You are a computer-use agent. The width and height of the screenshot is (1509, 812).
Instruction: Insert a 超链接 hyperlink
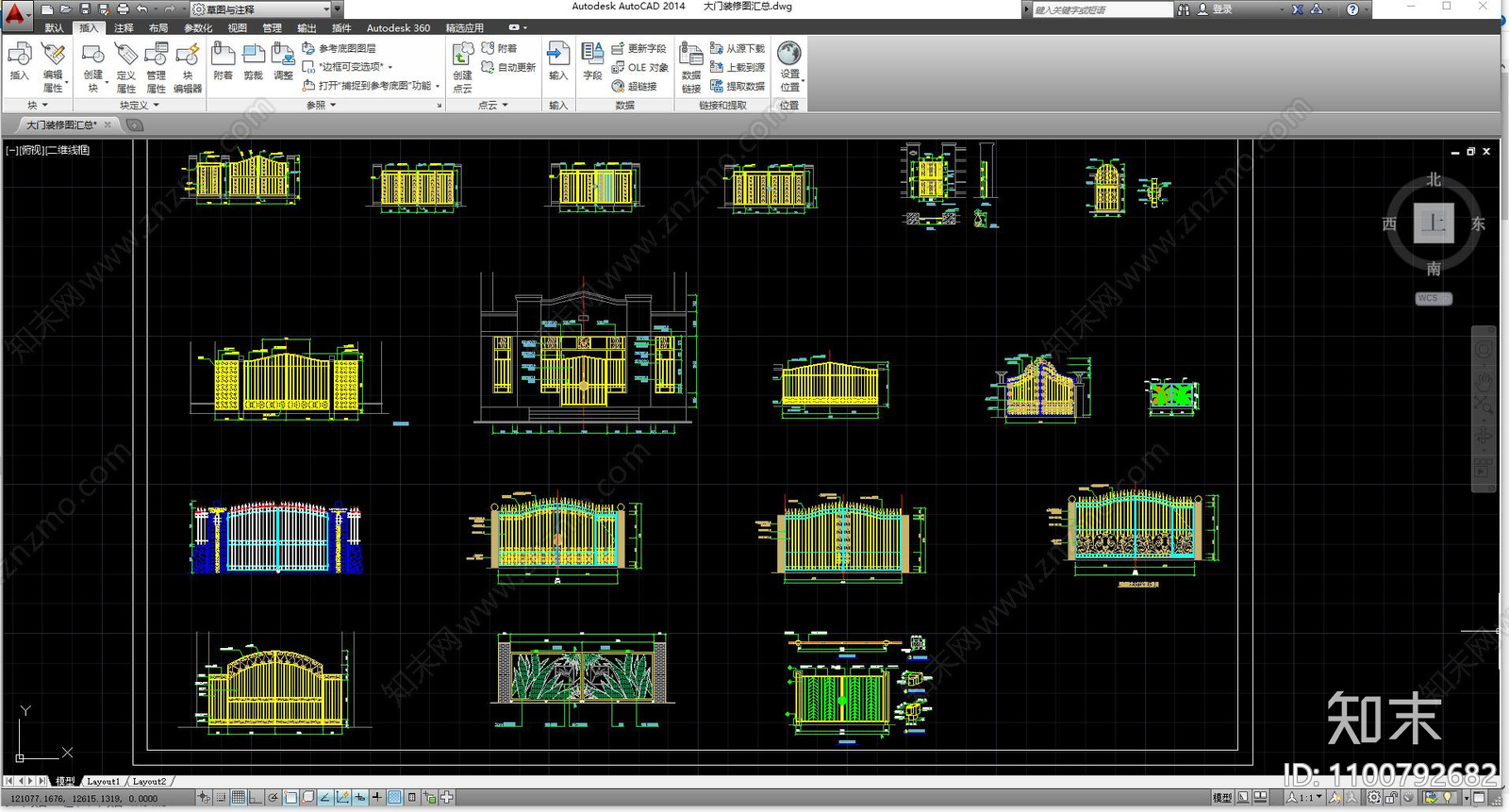coord(635,86)
